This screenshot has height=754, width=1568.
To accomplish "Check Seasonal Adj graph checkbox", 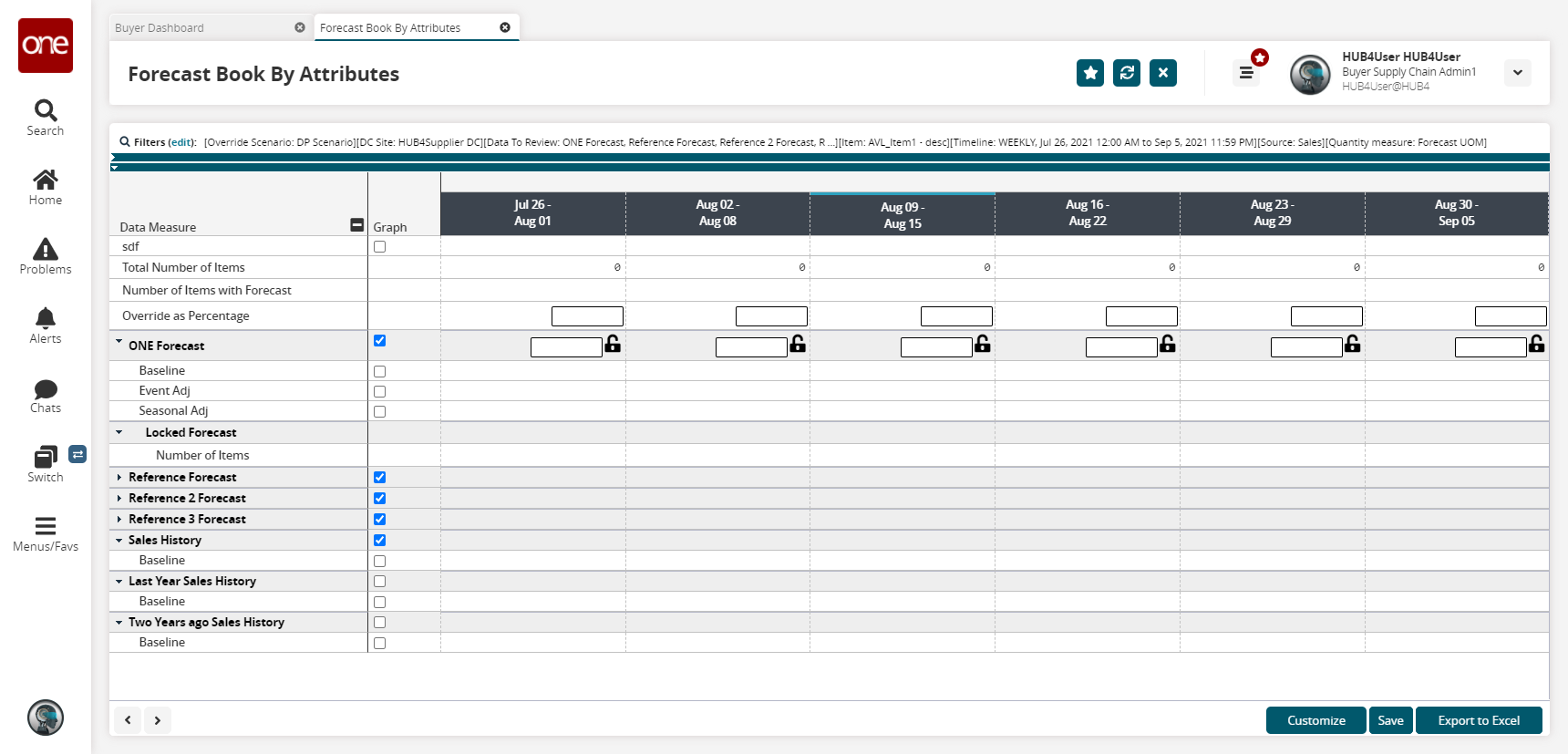I will click(x=379, y=411).
